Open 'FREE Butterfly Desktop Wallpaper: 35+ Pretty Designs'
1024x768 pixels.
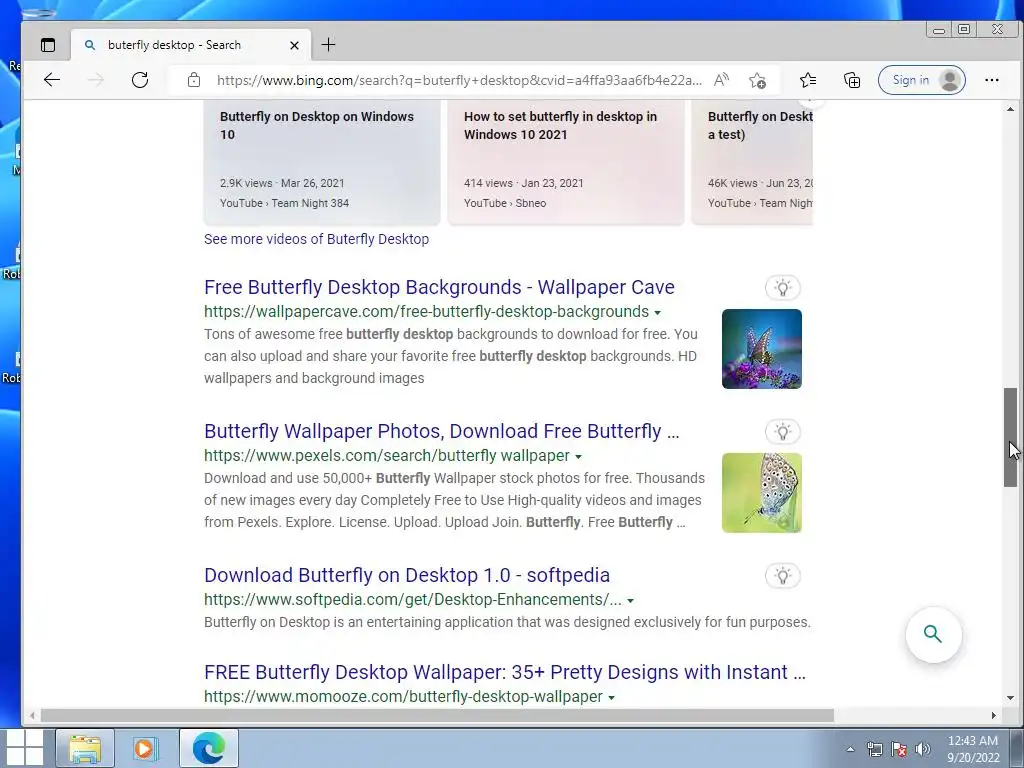[x=505, y=672]
